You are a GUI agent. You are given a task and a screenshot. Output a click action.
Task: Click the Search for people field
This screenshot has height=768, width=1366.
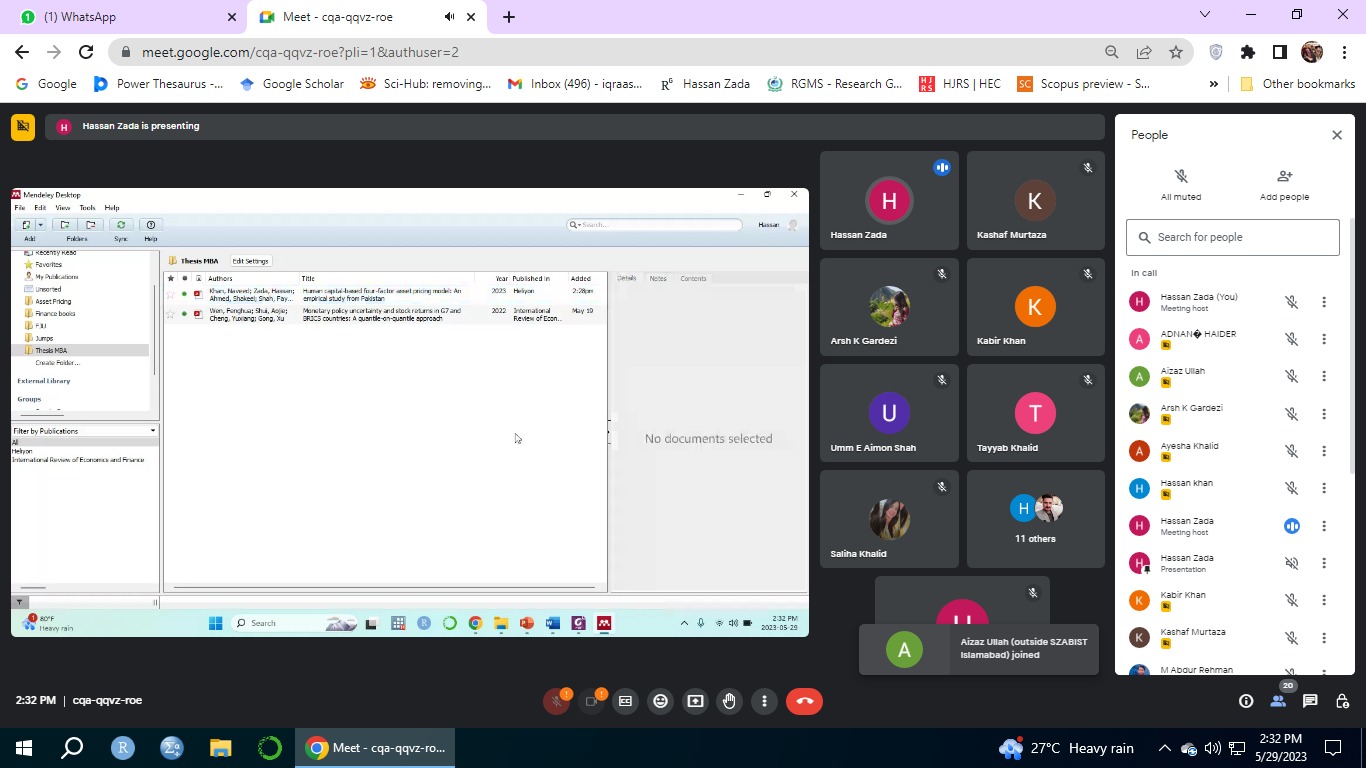pyautogui.click(x=1233, y=237)
